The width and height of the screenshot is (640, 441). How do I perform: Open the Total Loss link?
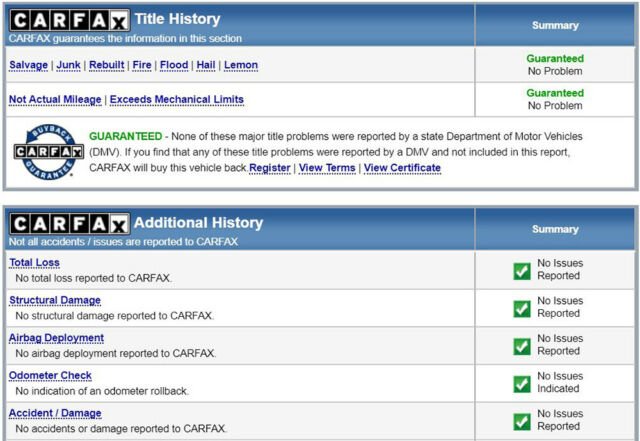[35, 263]
